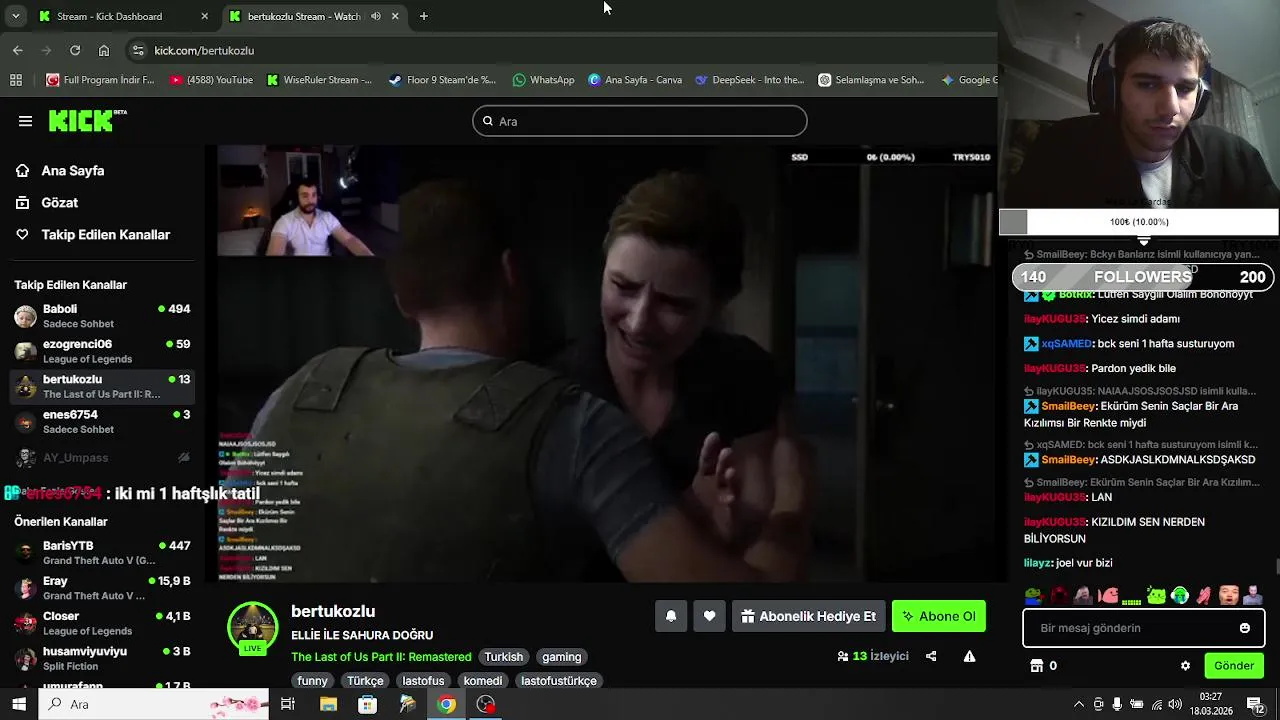Open offline AY_Umpass channel
The image size is (1280, 720).
point(102,458)
